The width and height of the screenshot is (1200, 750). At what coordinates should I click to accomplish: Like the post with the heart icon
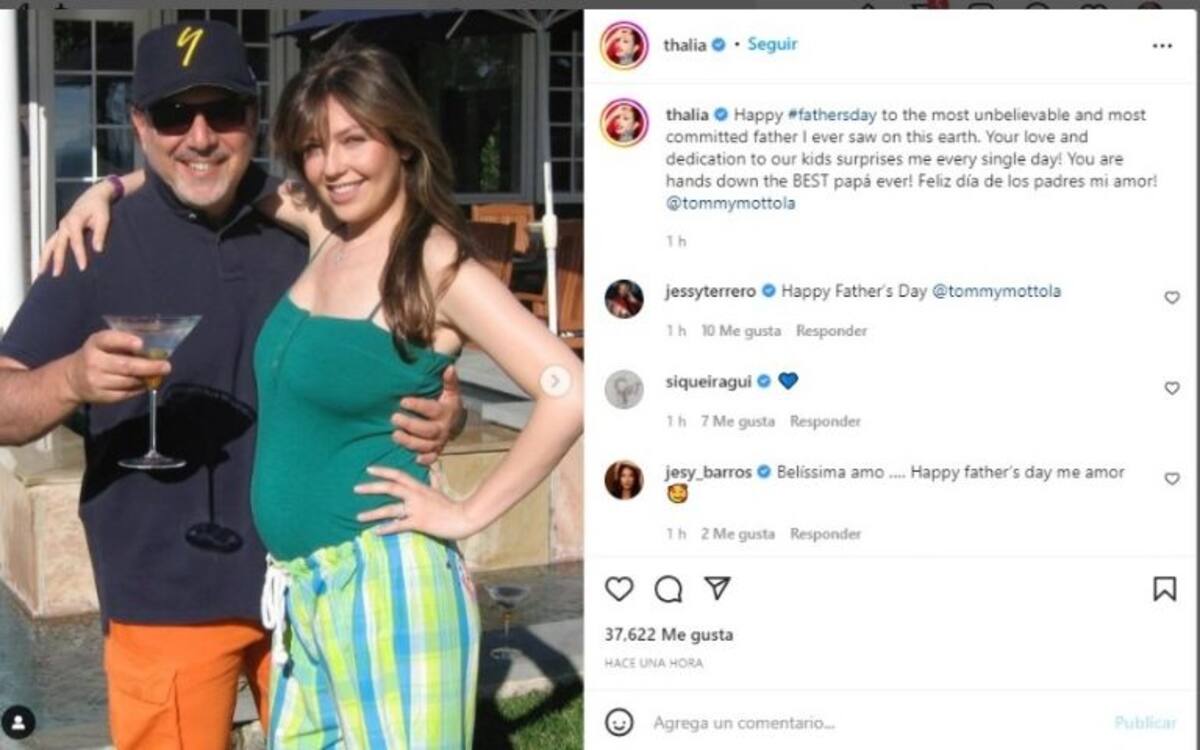pos(619,589)
